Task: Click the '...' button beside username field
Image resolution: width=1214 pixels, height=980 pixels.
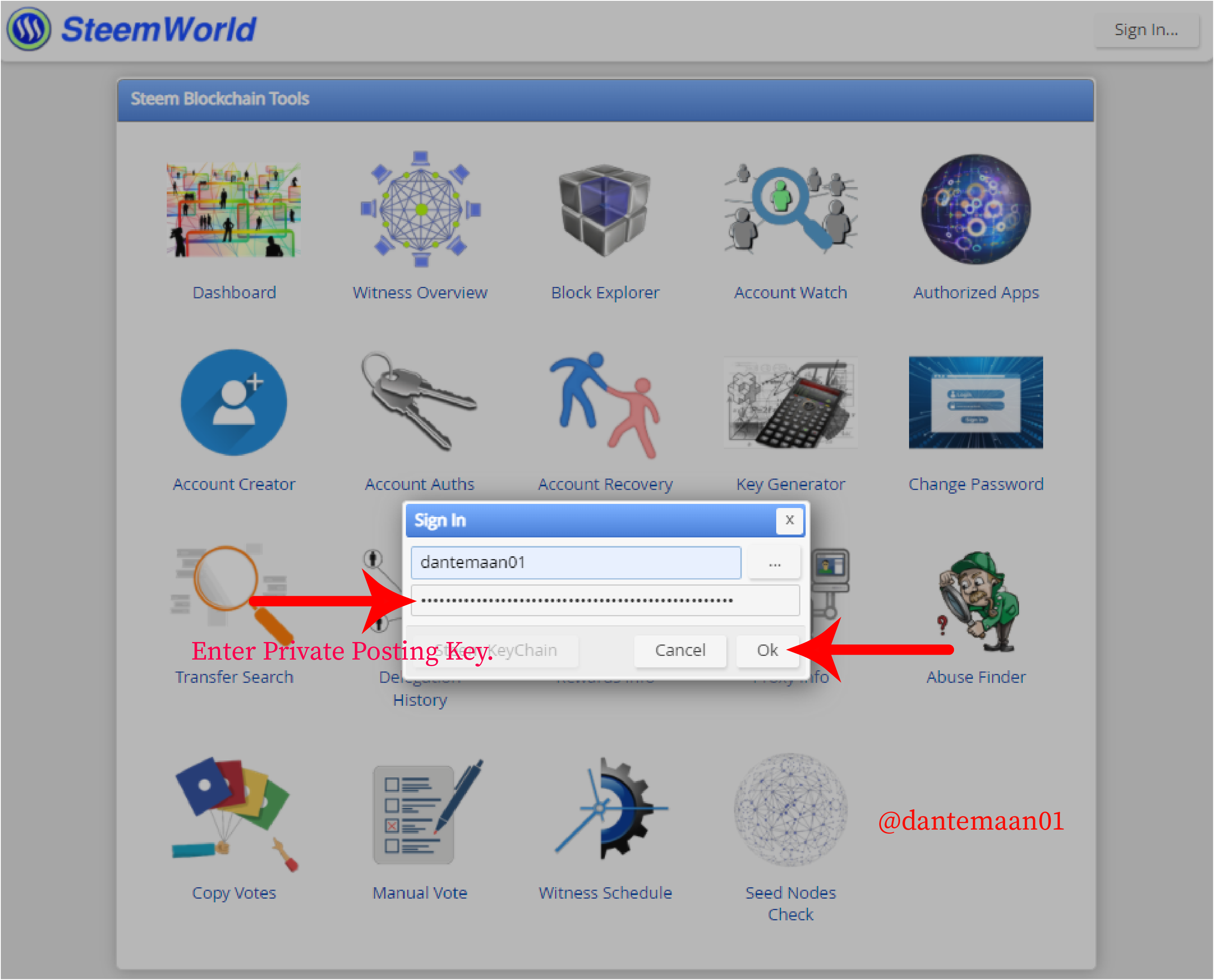Action: pos(774,563)
